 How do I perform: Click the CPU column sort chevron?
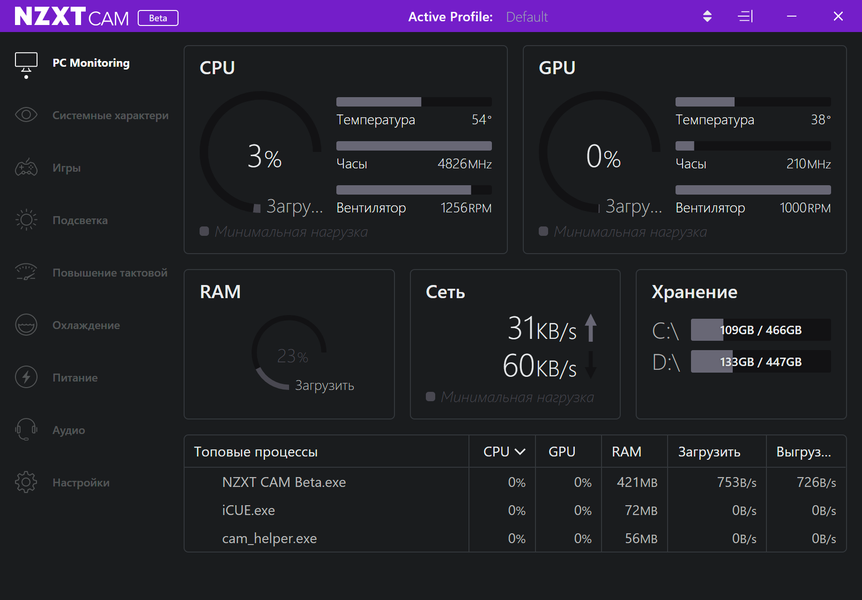pos(520,452)
